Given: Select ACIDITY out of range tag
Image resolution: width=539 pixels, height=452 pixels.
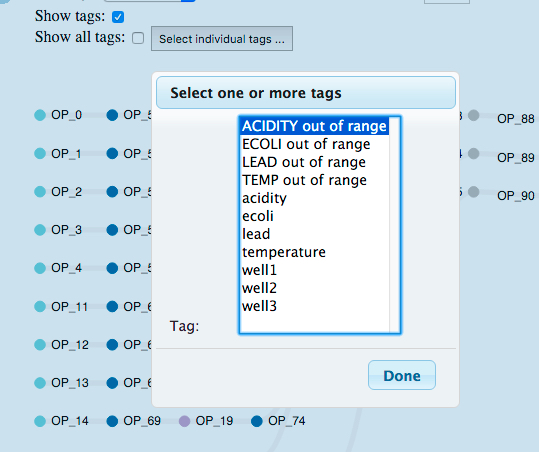Looking at the screenshot, I should coord(315,126).
